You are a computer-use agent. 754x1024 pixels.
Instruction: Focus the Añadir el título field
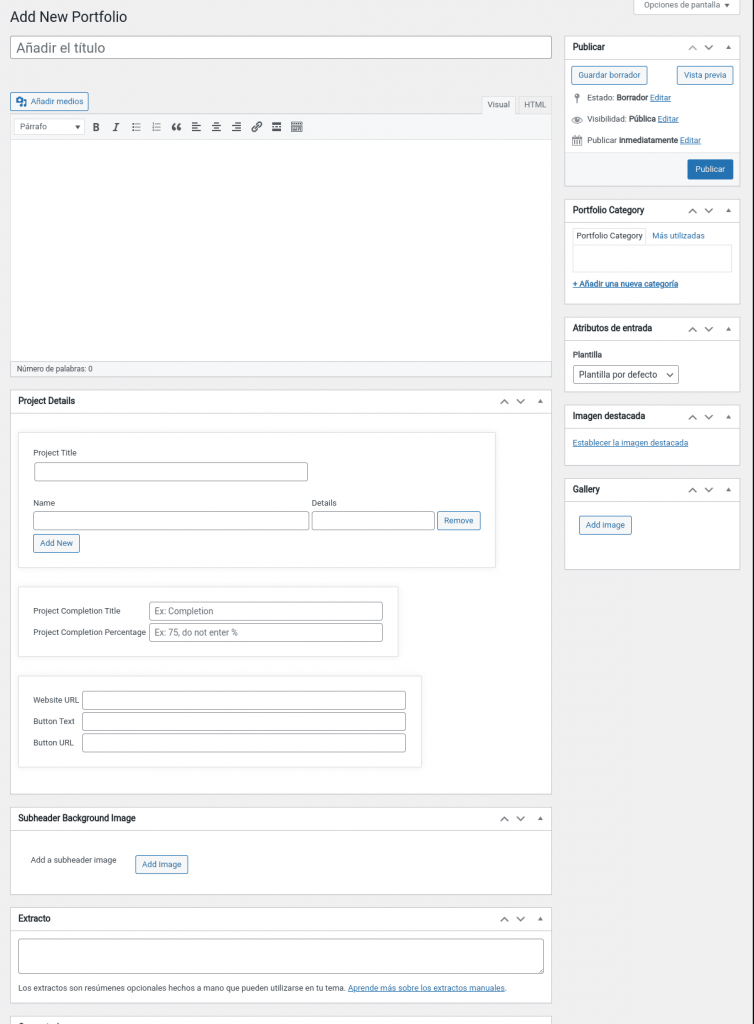click(x=281, y=48)
